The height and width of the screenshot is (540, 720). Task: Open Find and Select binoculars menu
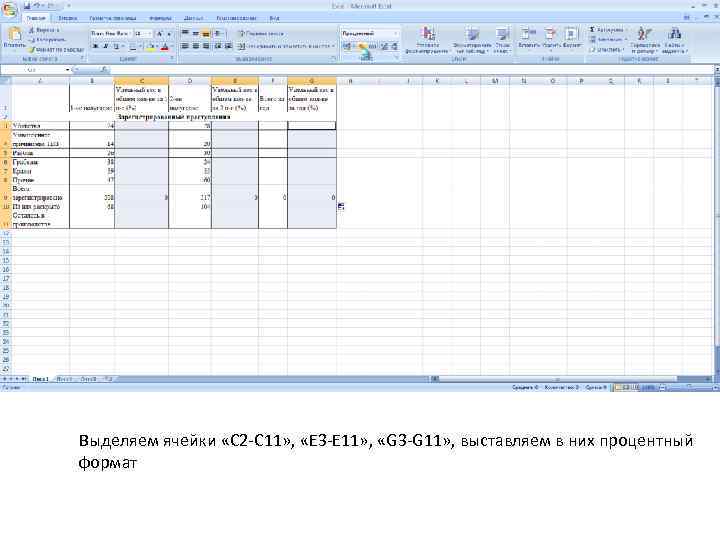coord(675,40)
